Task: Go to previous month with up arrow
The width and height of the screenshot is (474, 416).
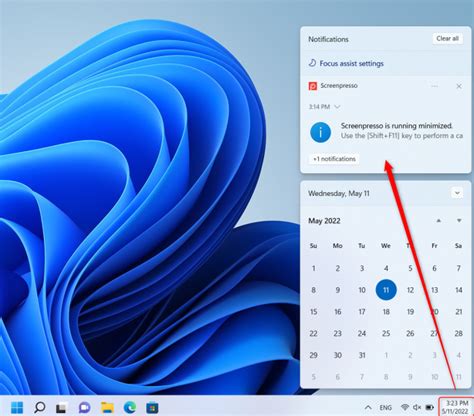Action: pyautogui.click(x=439, y=221)
